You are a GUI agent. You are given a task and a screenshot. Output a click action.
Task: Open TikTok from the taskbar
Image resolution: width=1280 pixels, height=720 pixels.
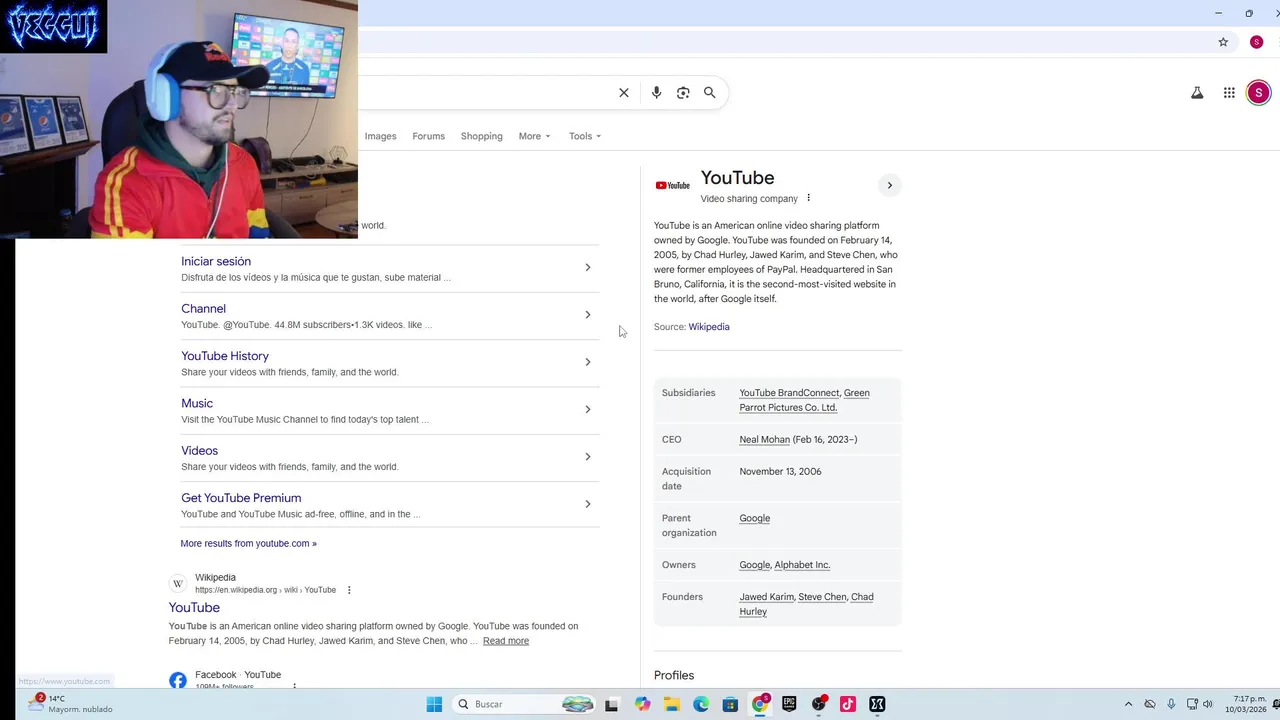pos(848,704)
